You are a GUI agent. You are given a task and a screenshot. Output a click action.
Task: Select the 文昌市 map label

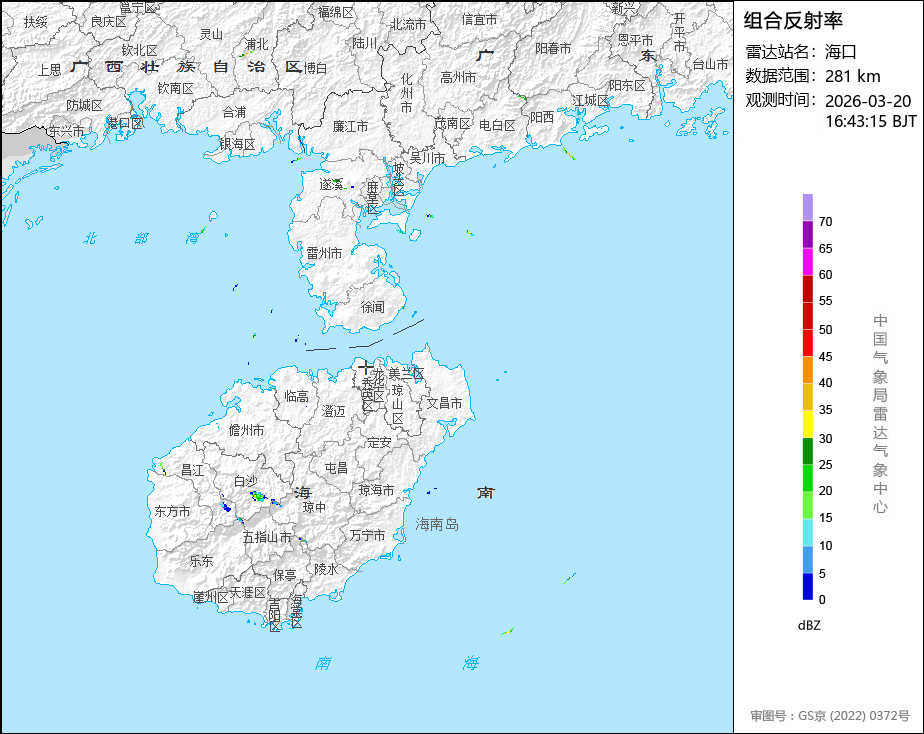click(444, 403)
